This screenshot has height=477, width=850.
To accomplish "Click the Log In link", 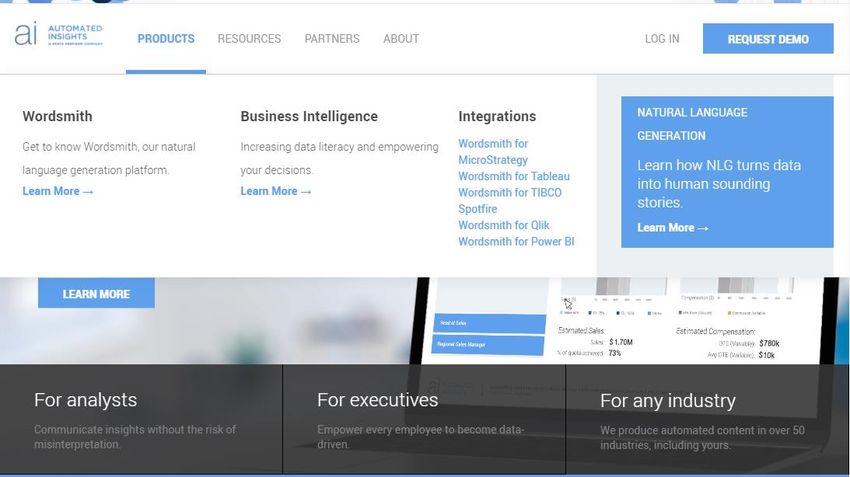I will [662, 38].
